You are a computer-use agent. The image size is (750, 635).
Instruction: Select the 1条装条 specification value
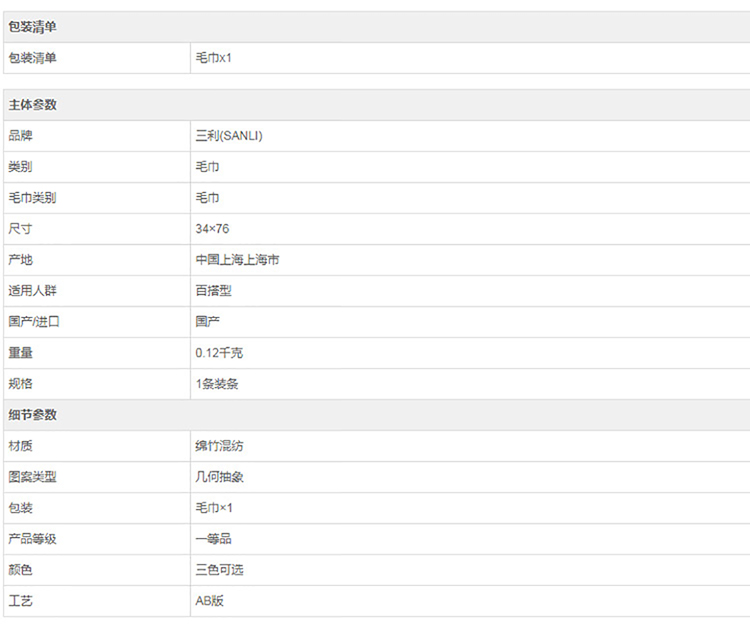[x=217, y=384]
